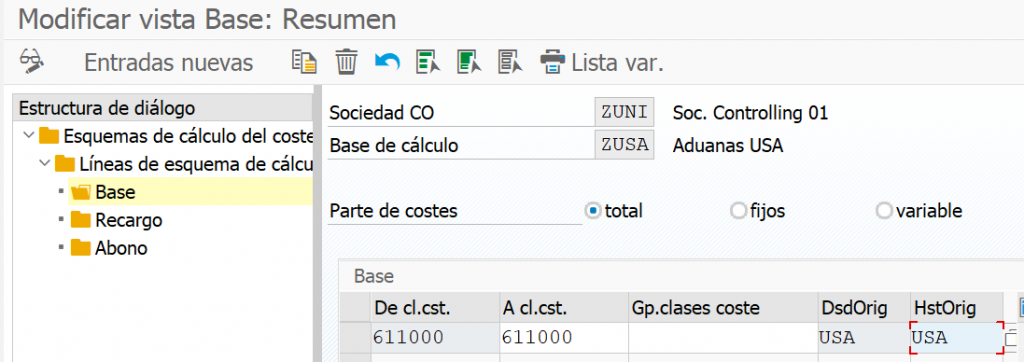The width and height of the screenshot is (1024, 362).
Task: Select the fijos radio button
Action: pos(738,211)
